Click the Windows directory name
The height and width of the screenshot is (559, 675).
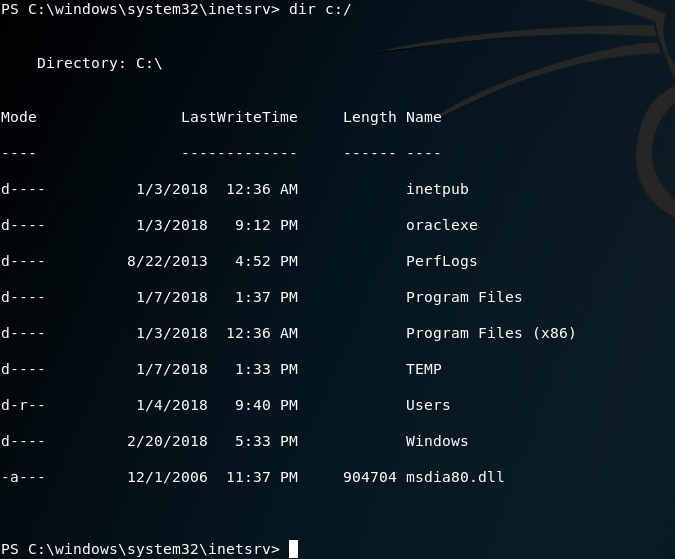pos(437,441)
